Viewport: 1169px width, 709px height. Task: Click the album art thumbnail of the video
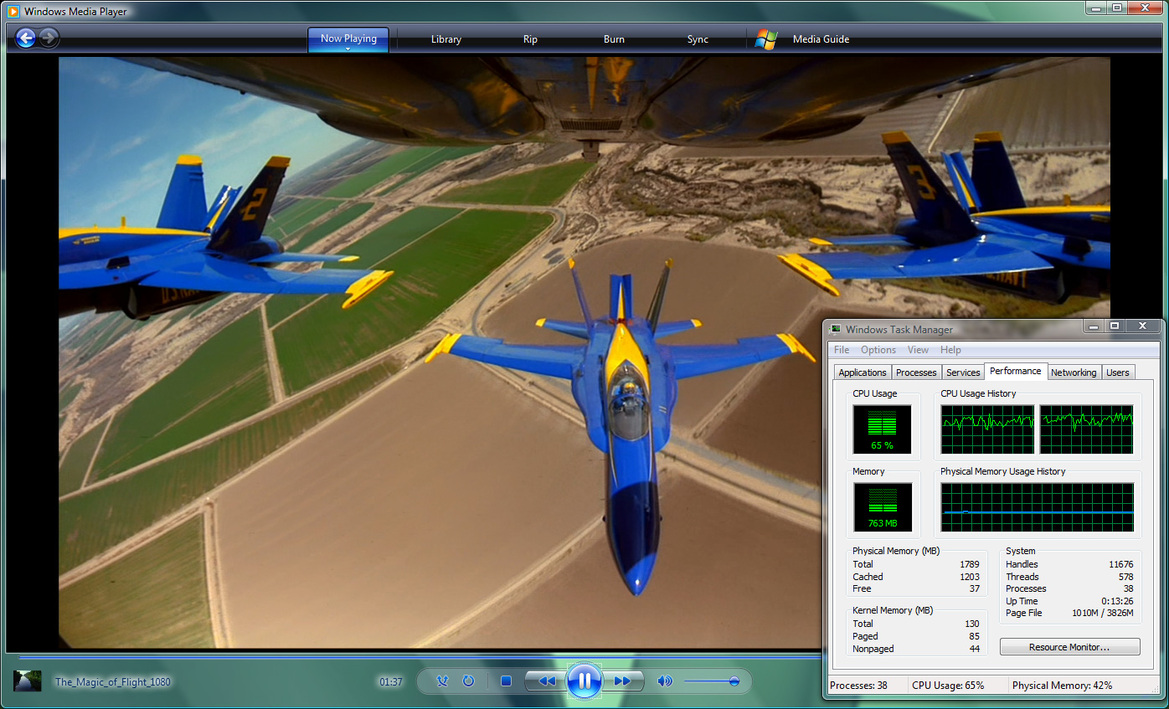(28, 681)
